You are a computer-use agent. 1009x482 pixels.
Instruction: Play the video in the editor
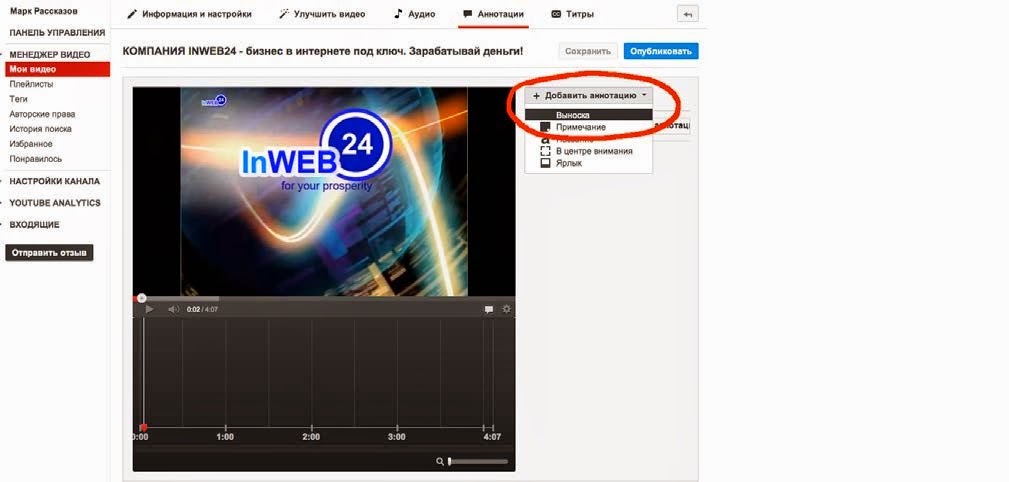point(149,310)
